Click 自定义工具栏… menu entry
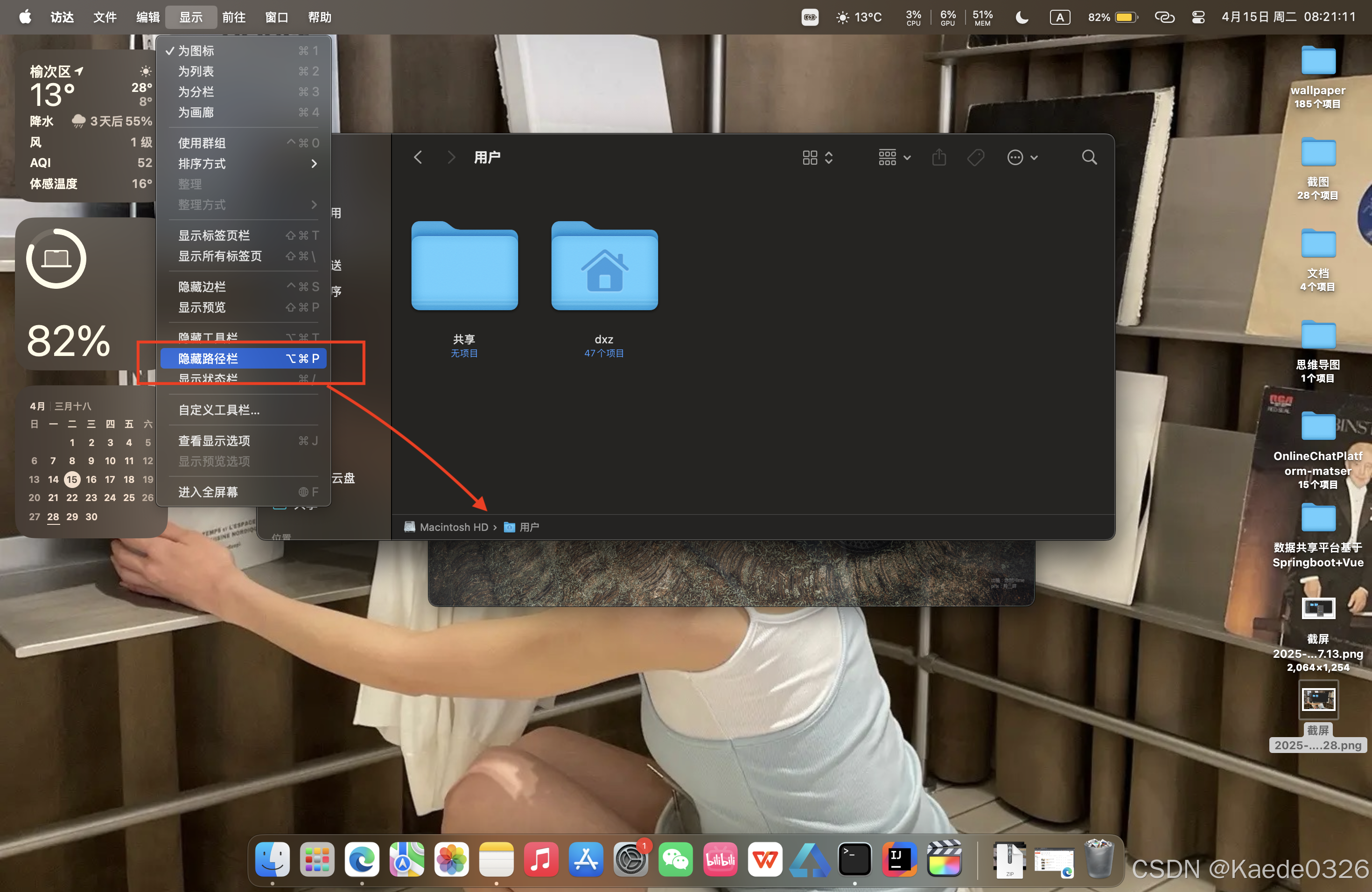The height and width of the screenshot is (892, 1372). click(219, 410)
